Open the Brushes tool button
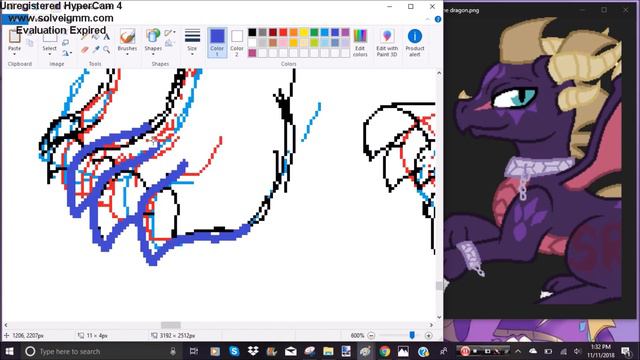Image resolution: width=640 pixels, height=360 pixels. coord(127,41)
